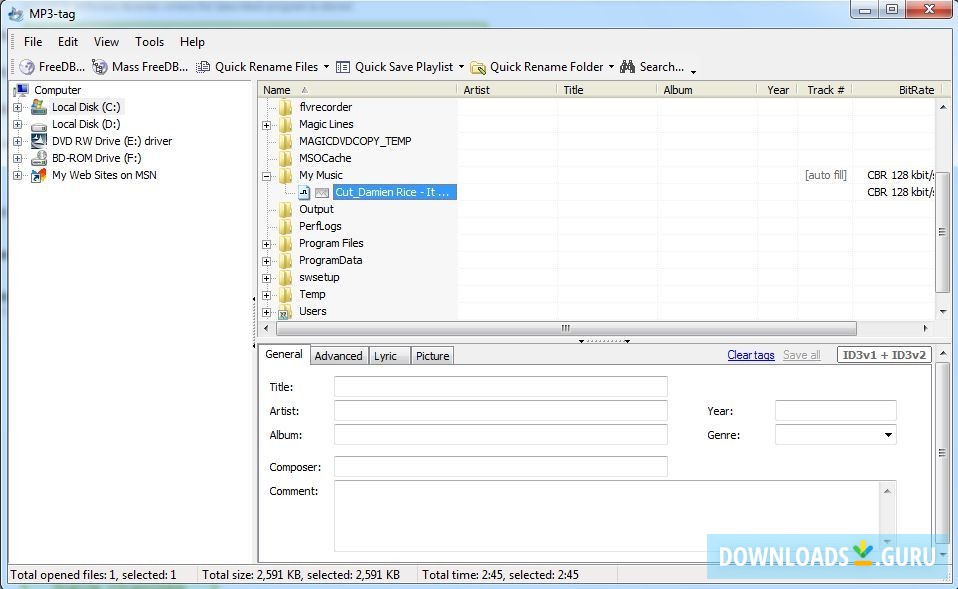Expand the Users folder
The height and width of the screenshot is (589, 958).
[x=266, y=313]
